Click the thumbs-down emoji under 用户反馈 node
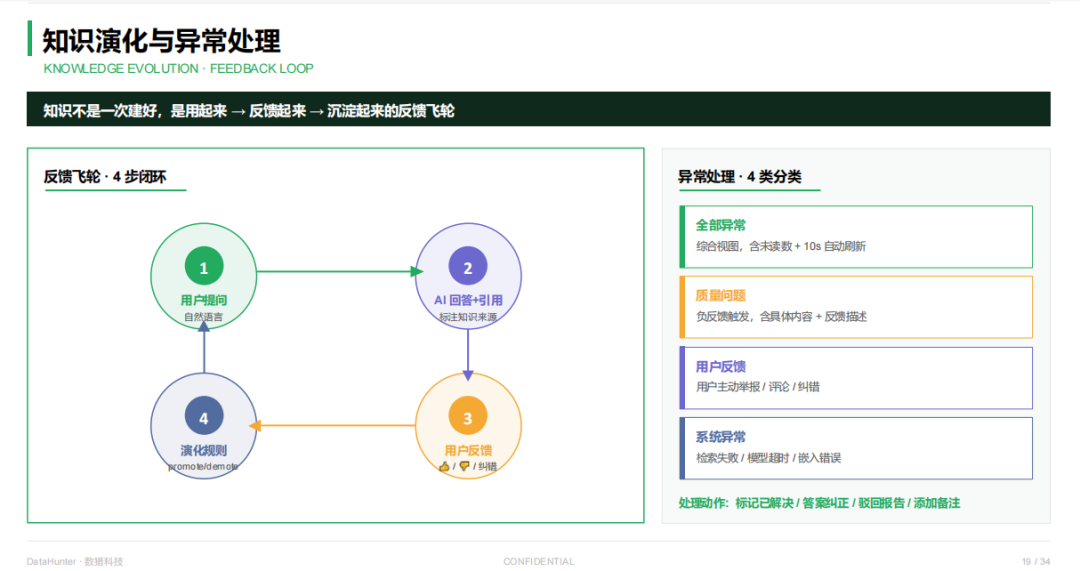Screen dimensions: 1080x571 pos(464,466)
